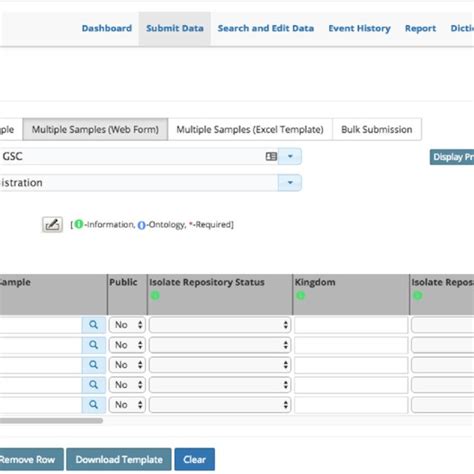Click info icon under Isolate Repository Status
This screenshot has width=474, height=474.
pyautogui.click(x=155, y=295)
